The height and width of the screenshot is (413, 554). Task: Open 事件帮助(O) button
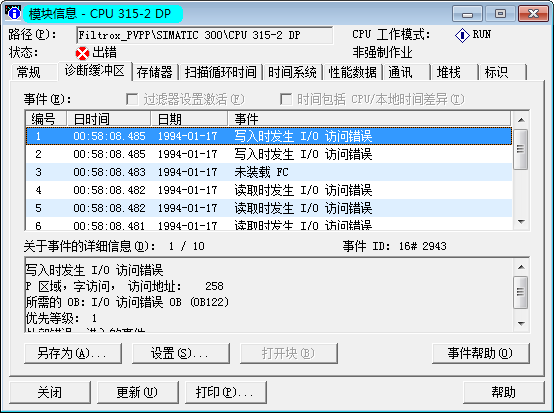point(481,353)
